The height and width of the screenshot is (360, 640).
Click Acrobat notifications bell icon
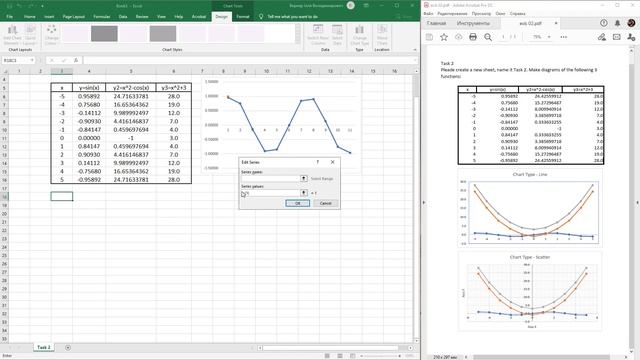click(617, 23)
